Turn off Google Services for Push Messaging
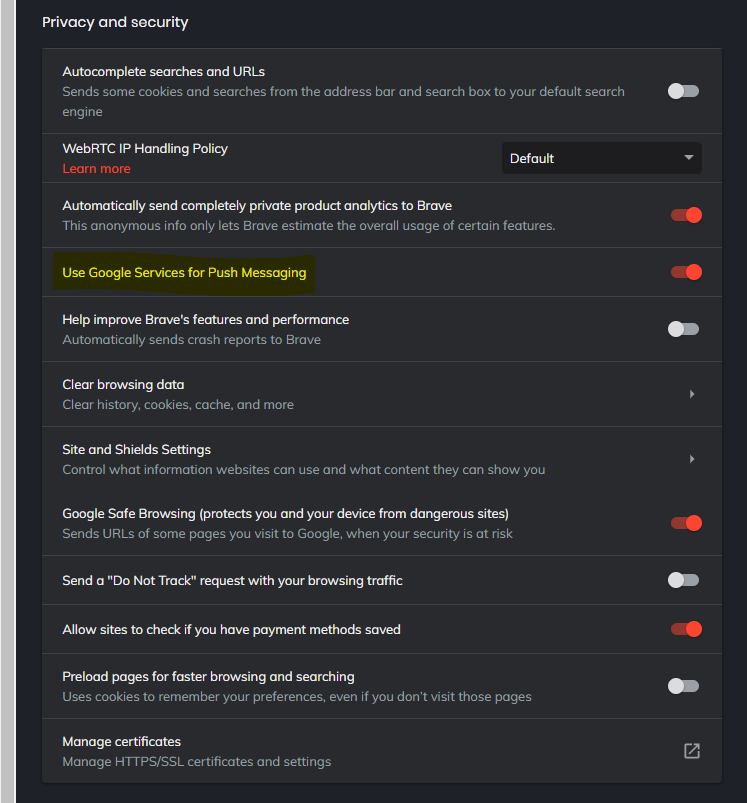The image size is (747, 803). coord(686,272)
